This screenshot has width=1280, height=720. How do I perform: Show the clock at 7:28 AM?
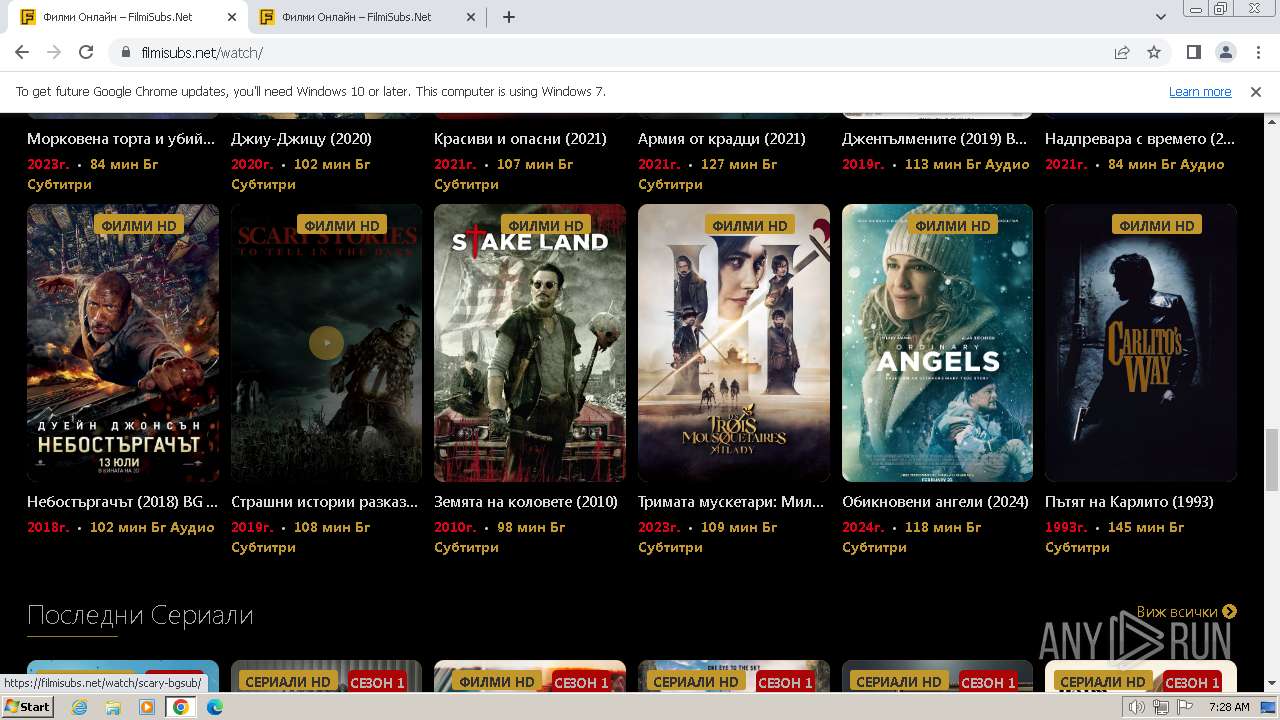coord(1229,707)
